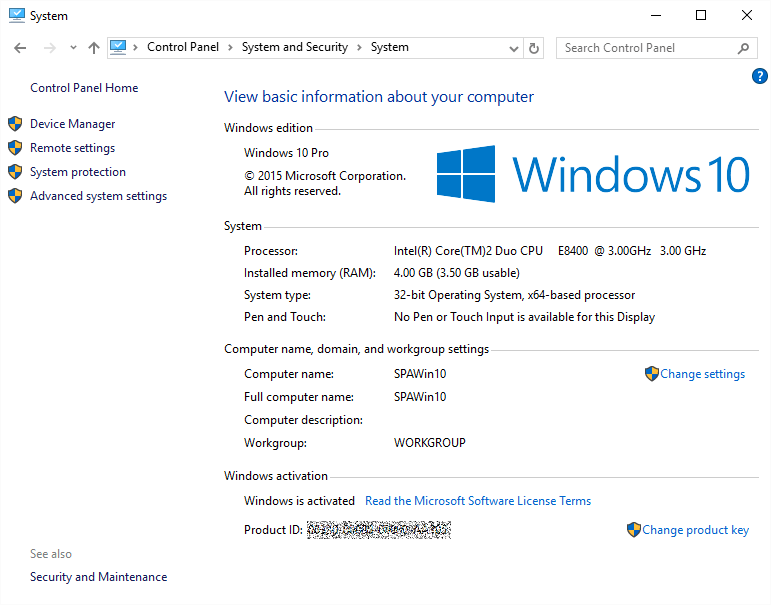Screen dimensions: 771x605
Task: Click the Forward navigation arrow
Action: (x=50, y=48)
